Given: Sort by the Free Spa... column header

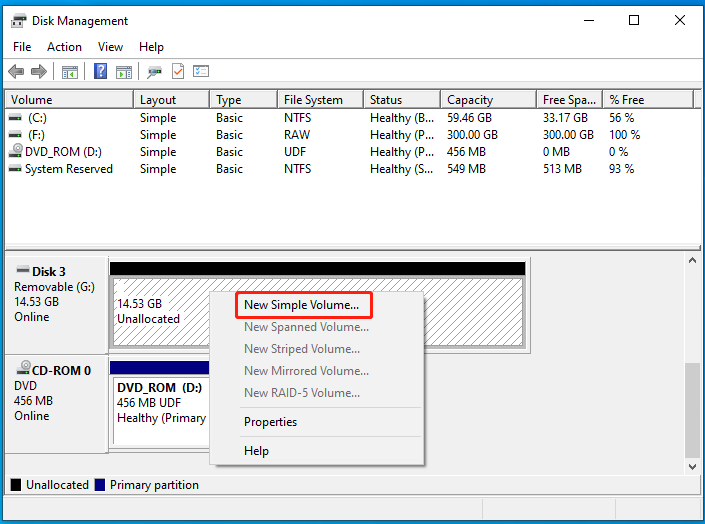Looking at the screenshot, I should (x=569, y=99).
